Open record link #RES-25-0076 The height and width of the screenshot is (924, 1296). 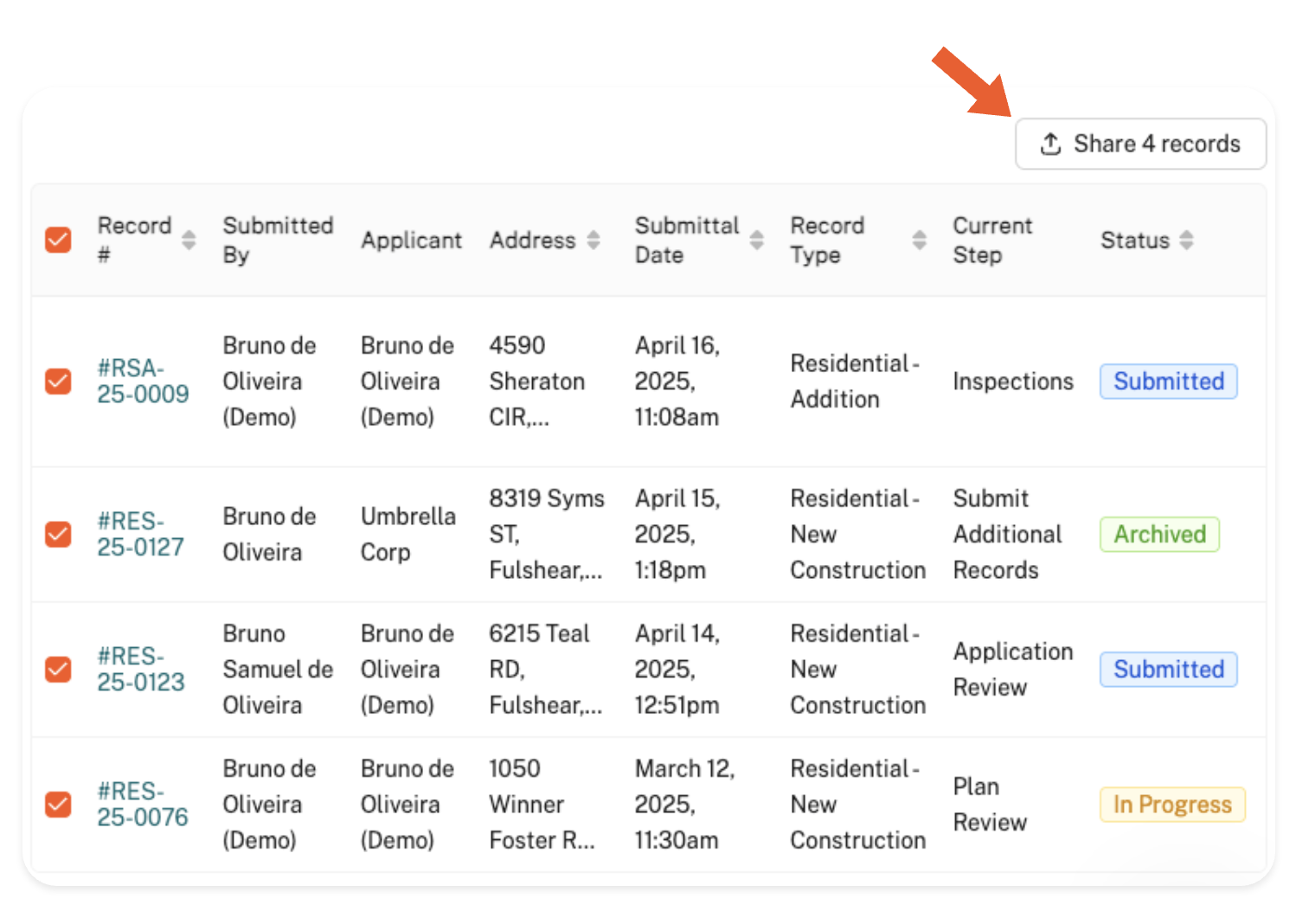(x=142, y=804)
